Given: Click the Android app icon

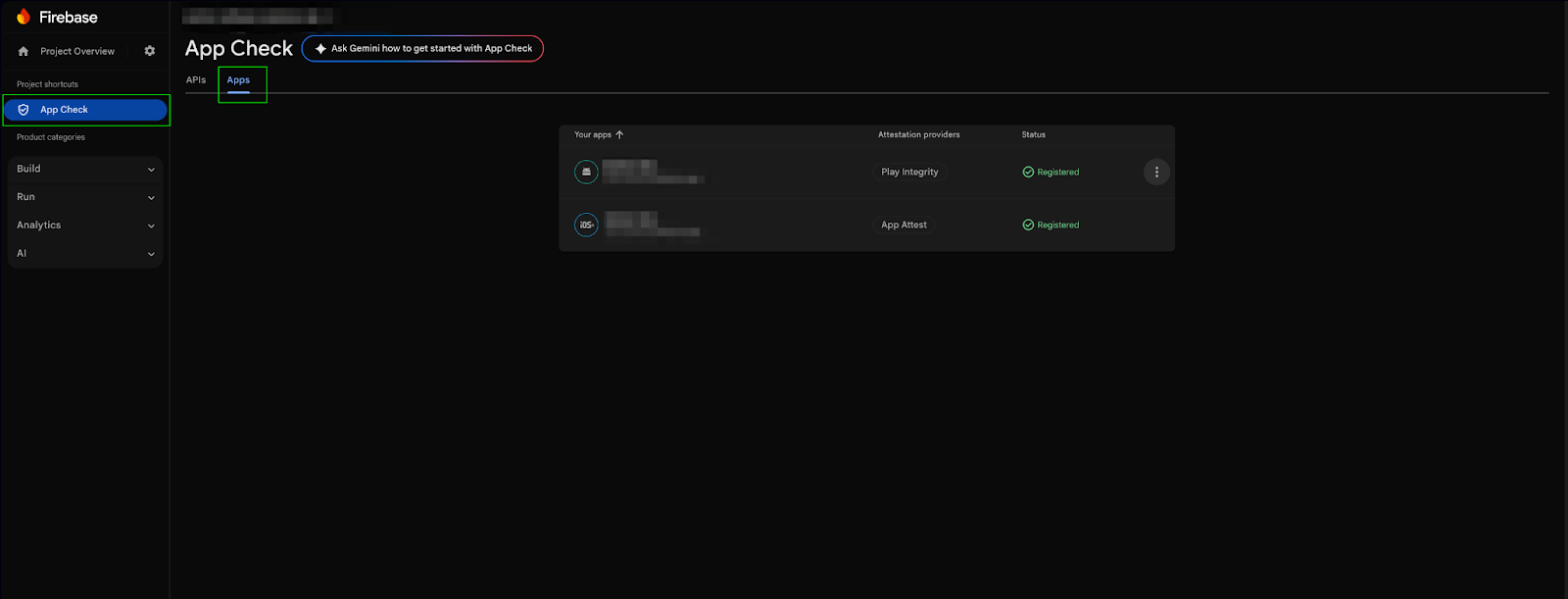Looking at the screenshot, I should [x=586, y=172].
